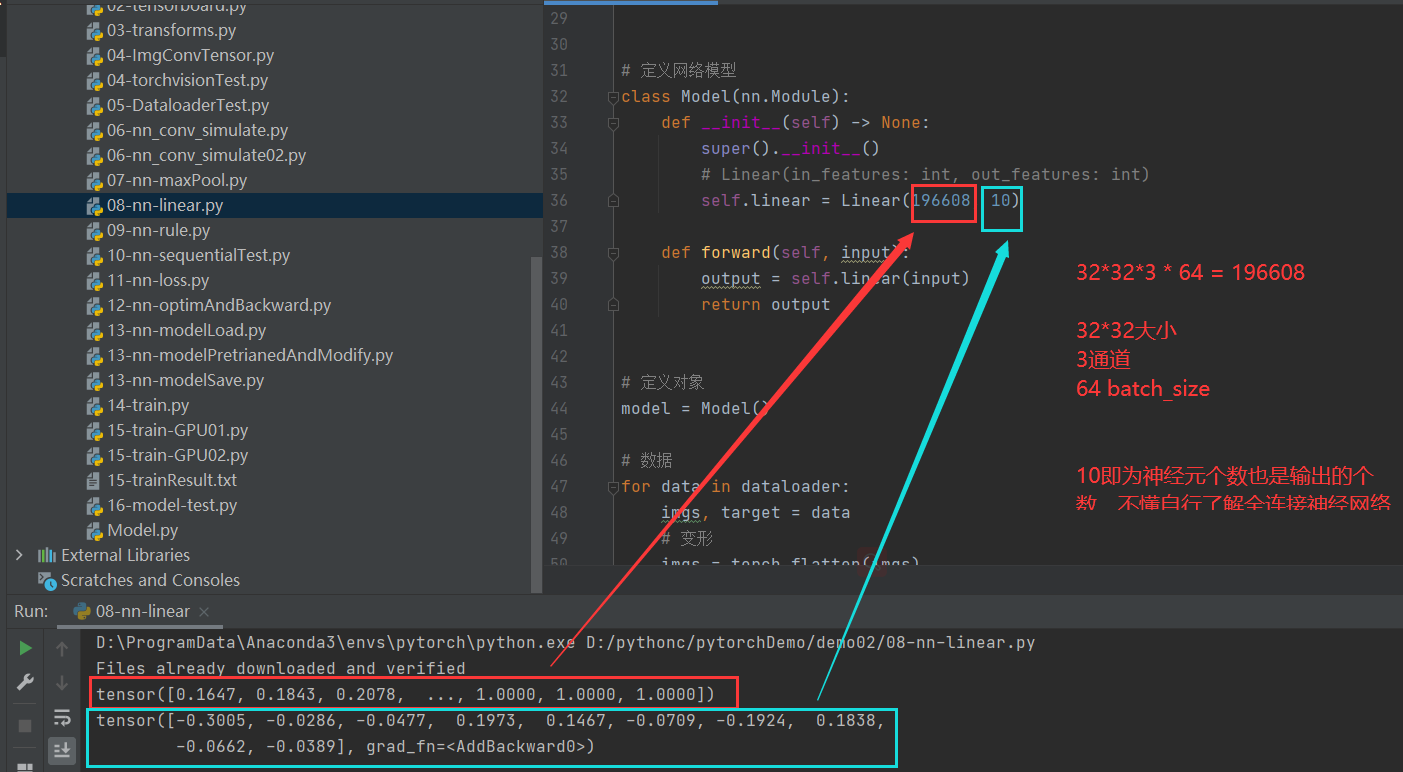This screenshot has height=772, width=1403.
Task: Open 16-model-test.py file
Action: 171,505
